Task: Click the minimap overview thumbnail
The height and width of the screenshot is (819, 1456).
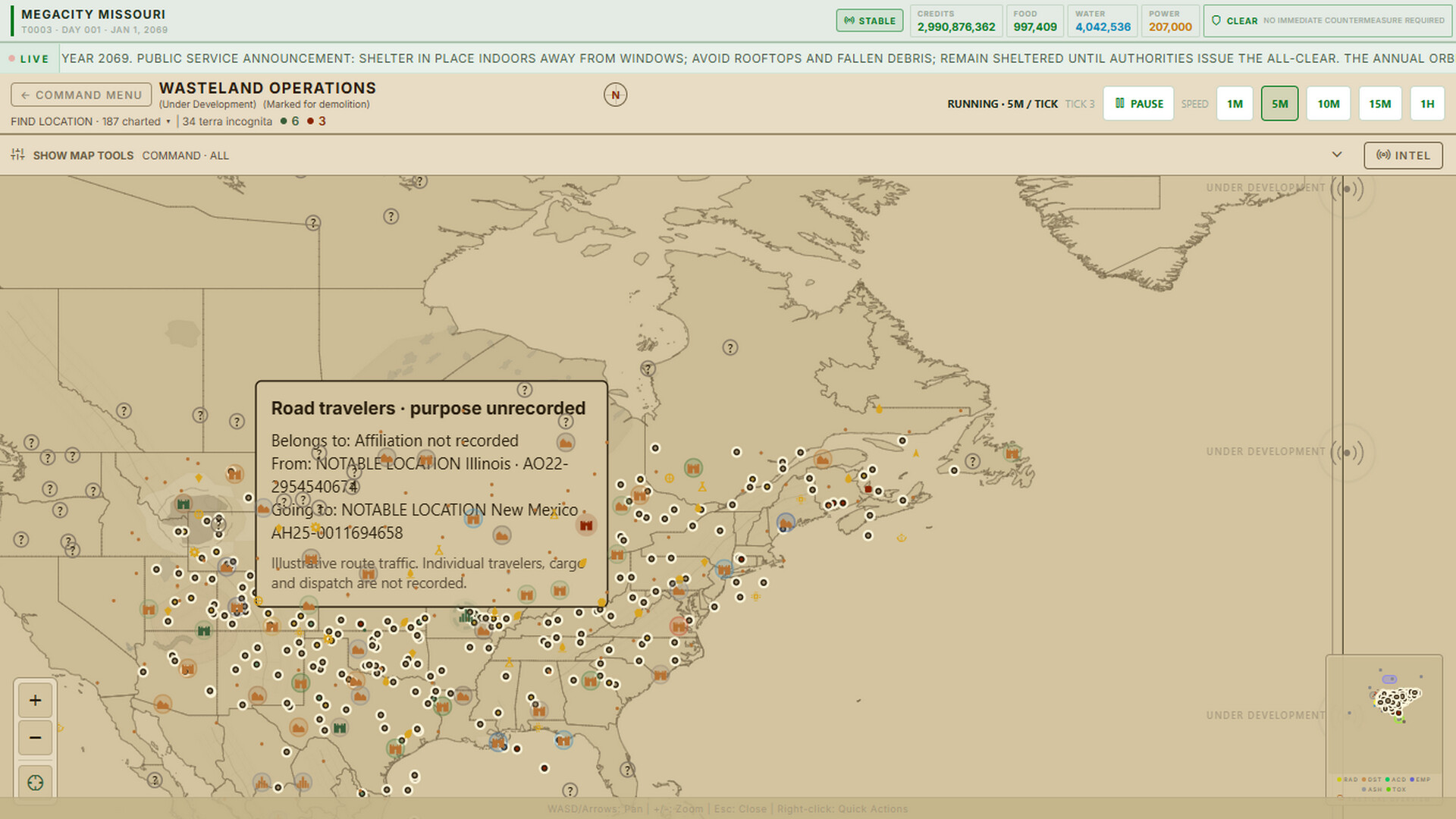Action: click(x=1384, y=714)
